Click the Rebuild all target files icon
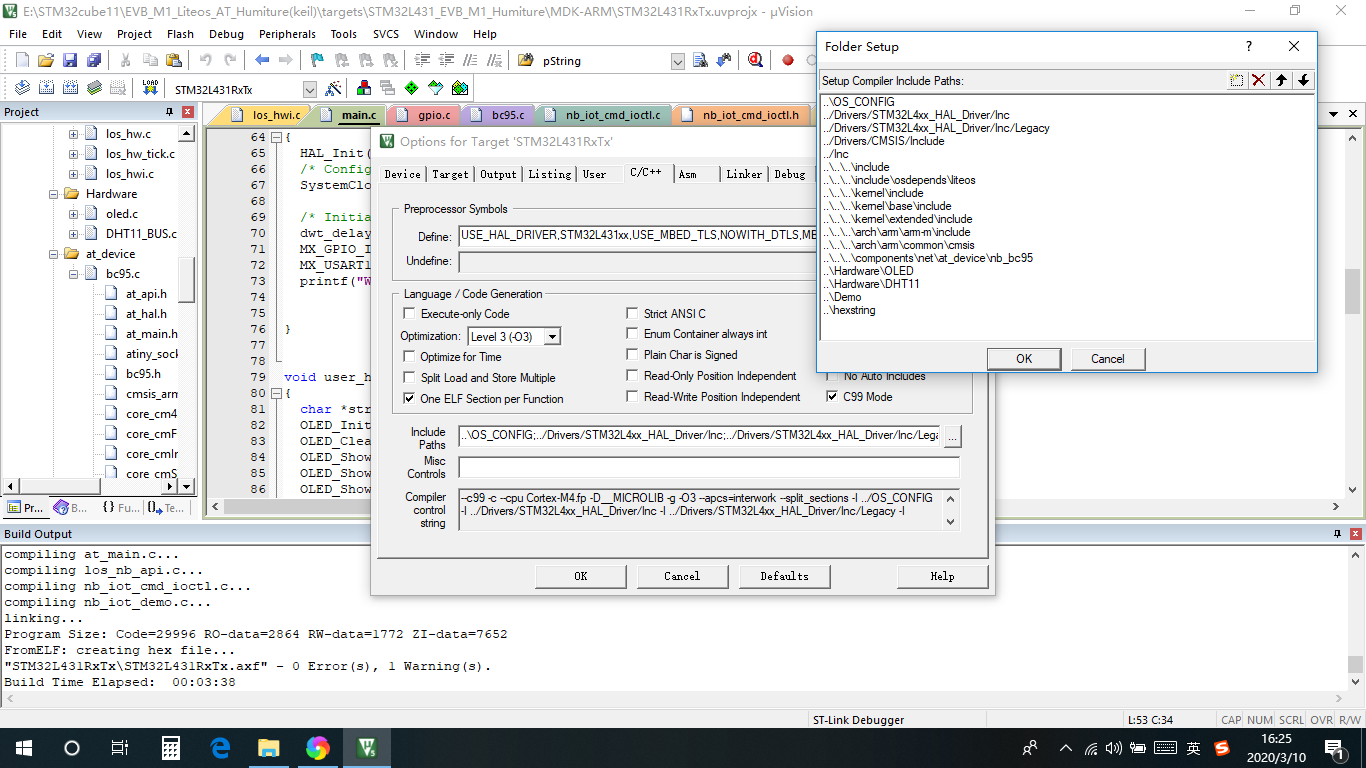 (70, 87)
